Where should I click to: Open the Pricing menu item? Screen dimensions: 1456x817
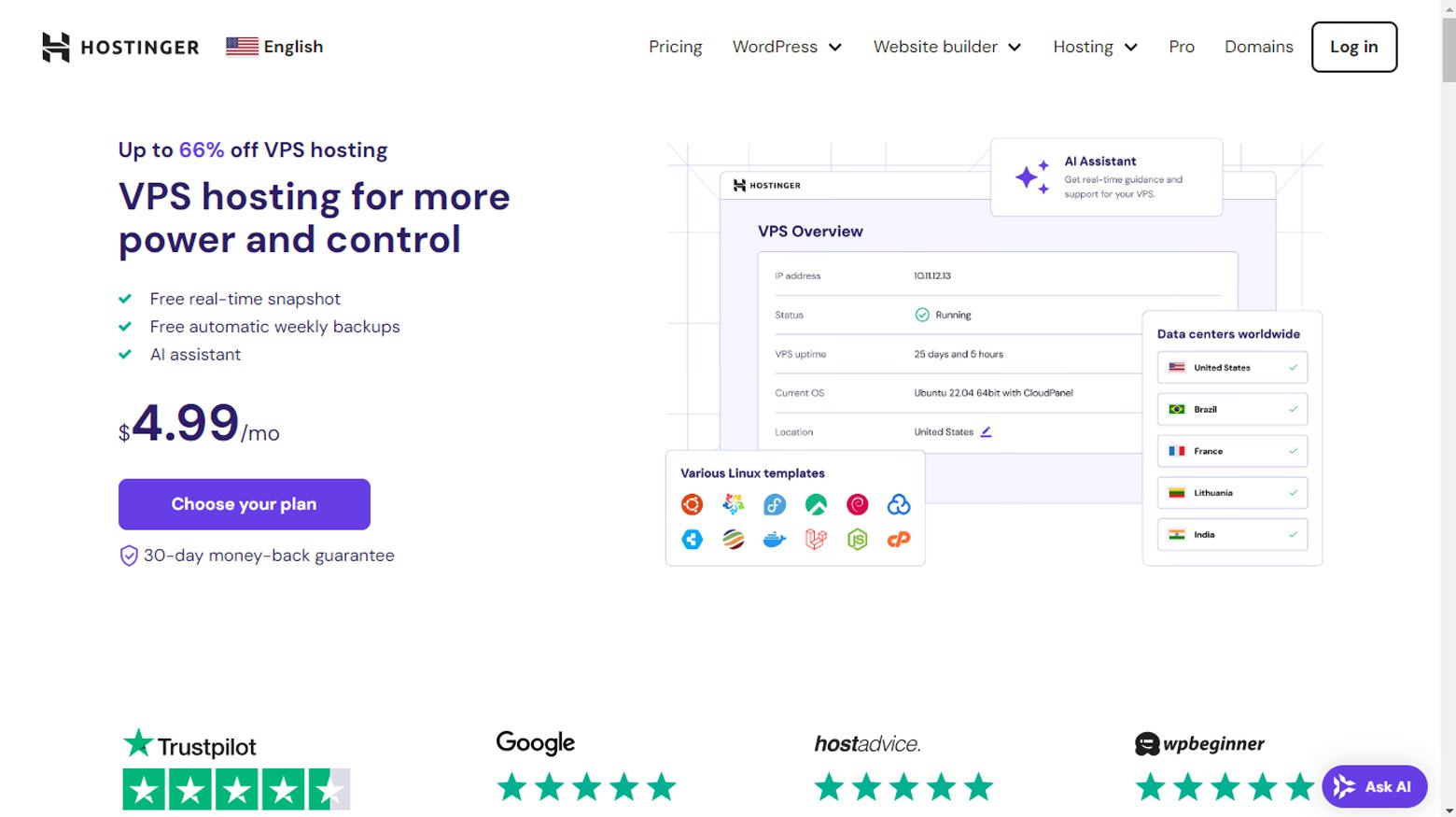[x=676, y=47]
